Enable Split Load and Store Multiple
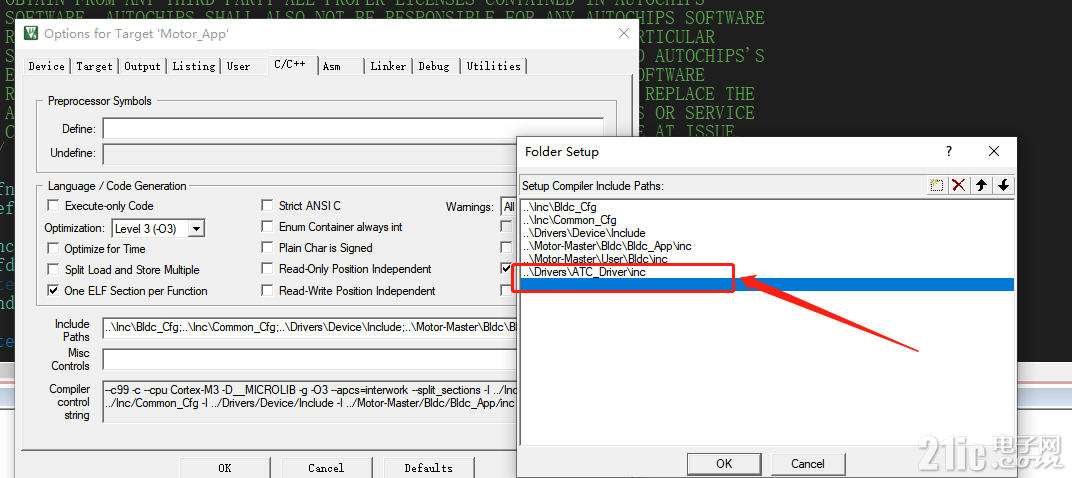This screenshot has height=478, width=1072. (x=53, y=270)
